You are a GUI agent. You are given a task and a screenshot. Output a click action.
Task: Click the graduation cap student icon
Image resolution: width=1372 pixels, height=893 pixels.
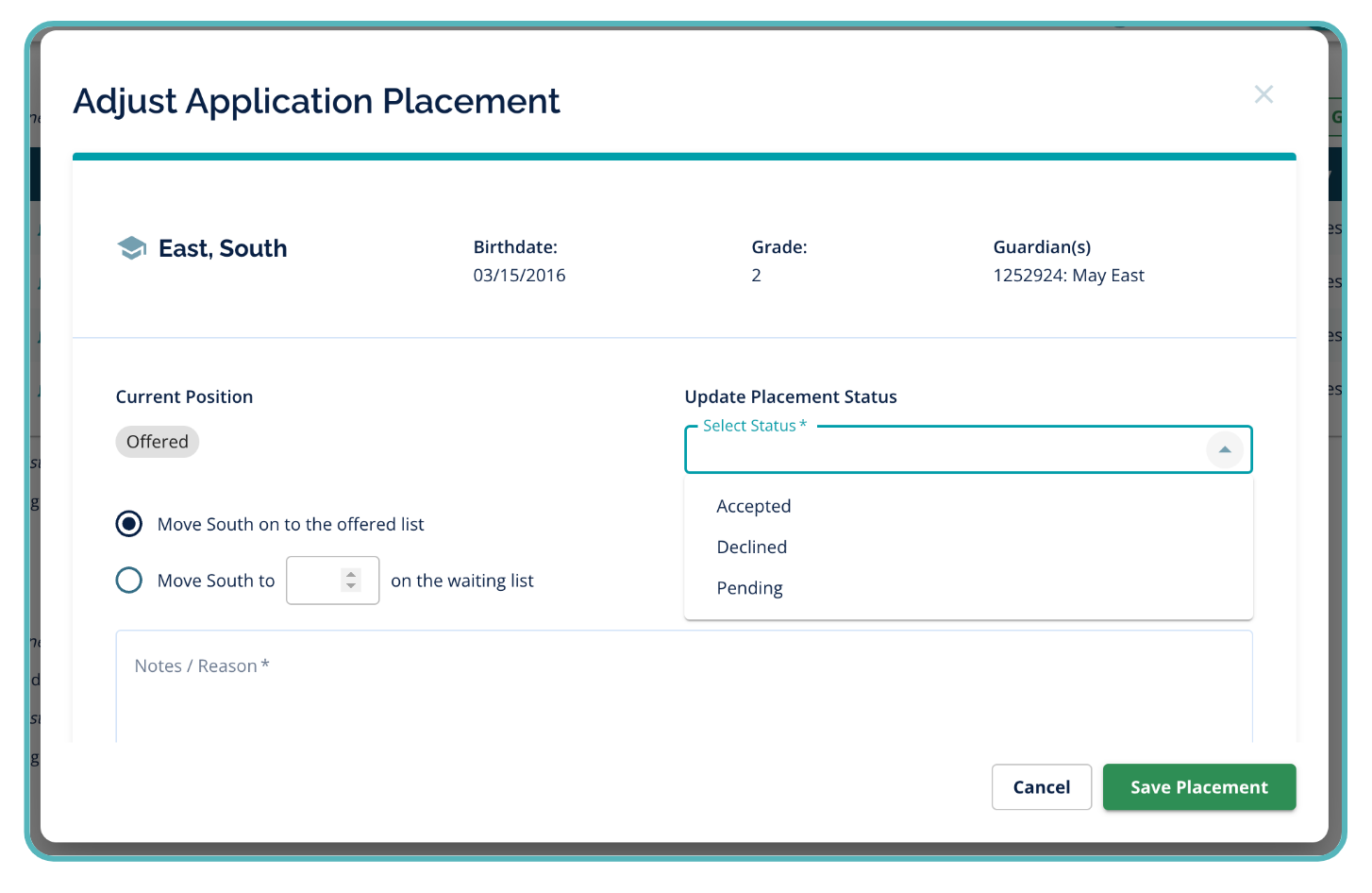click(131, 248)
